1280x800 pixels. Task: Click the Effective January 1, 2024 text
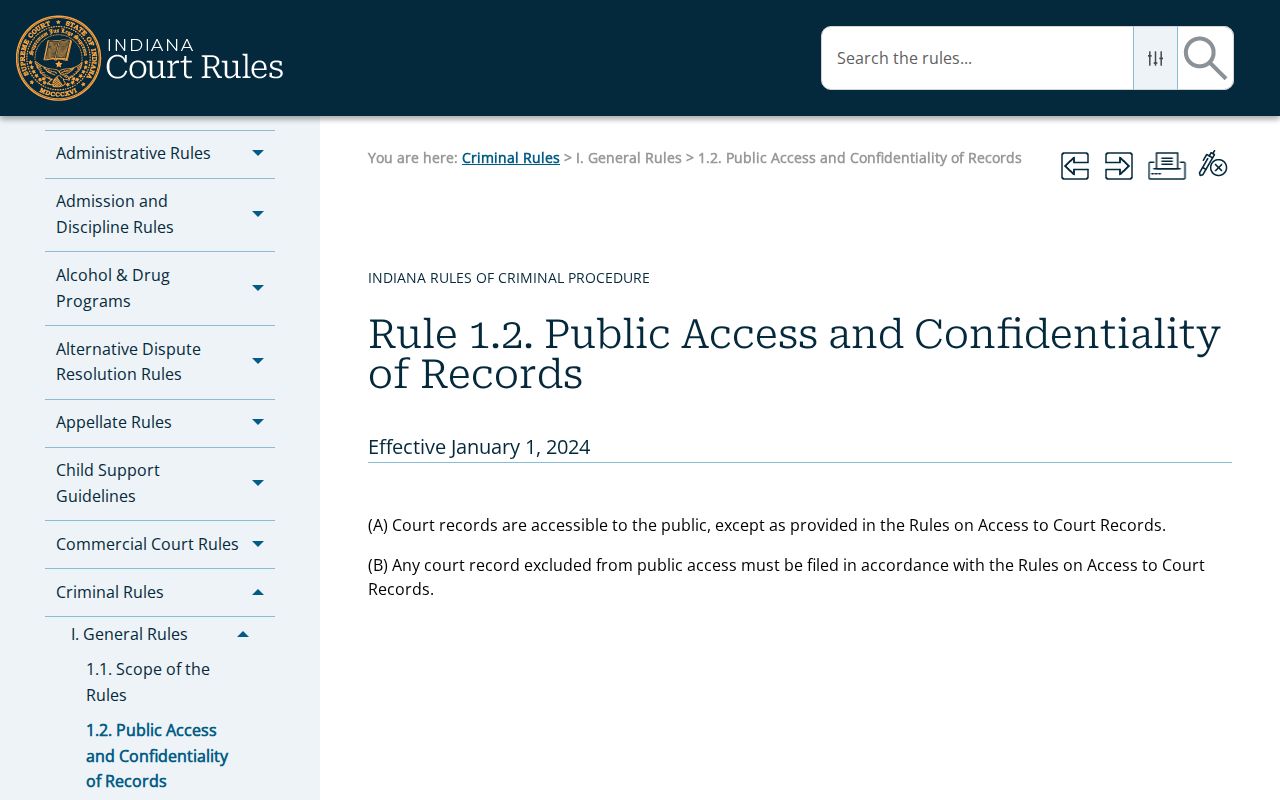click(x=479, y=447)
